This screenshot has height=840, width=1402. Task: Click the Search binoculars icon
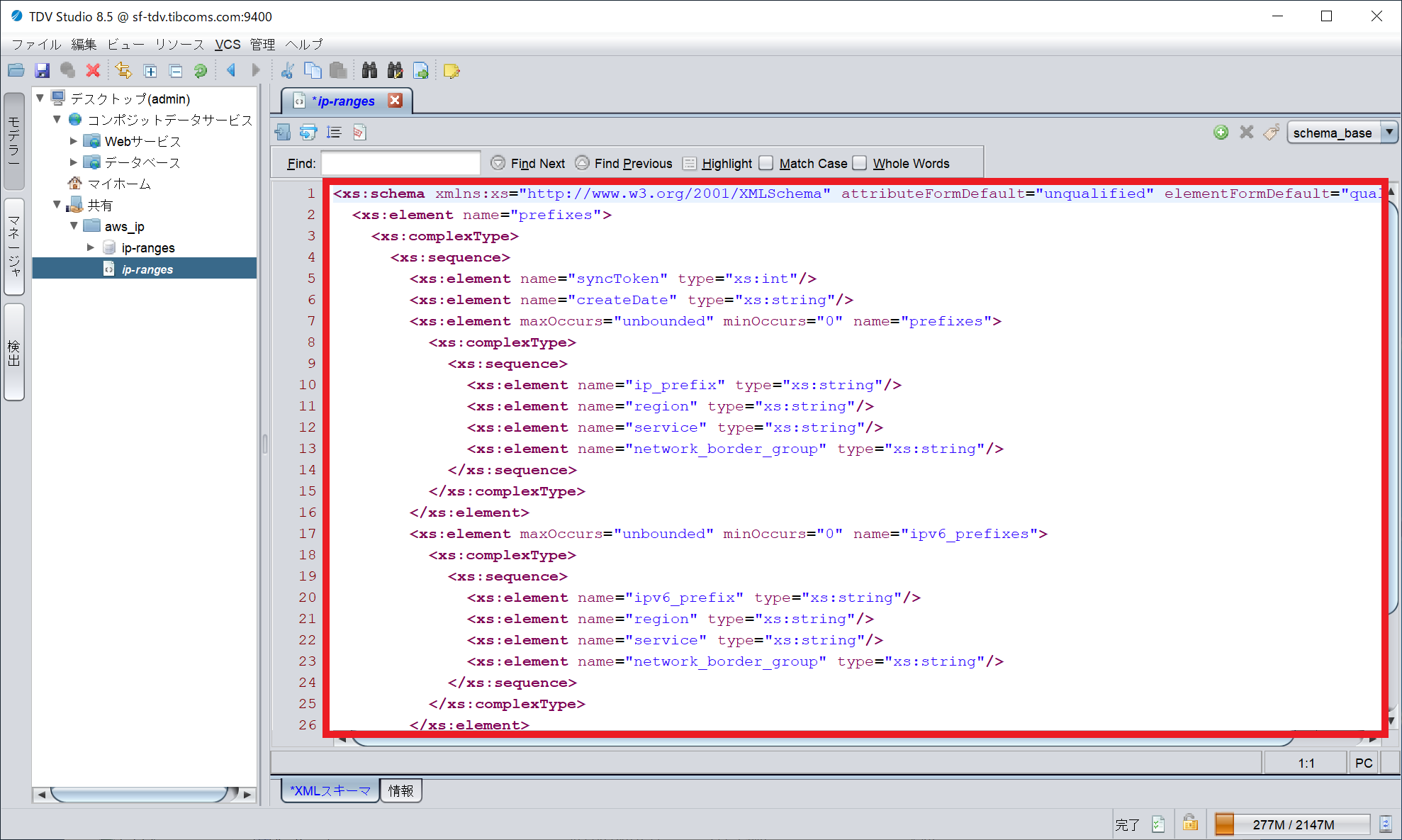pos(369,70)
